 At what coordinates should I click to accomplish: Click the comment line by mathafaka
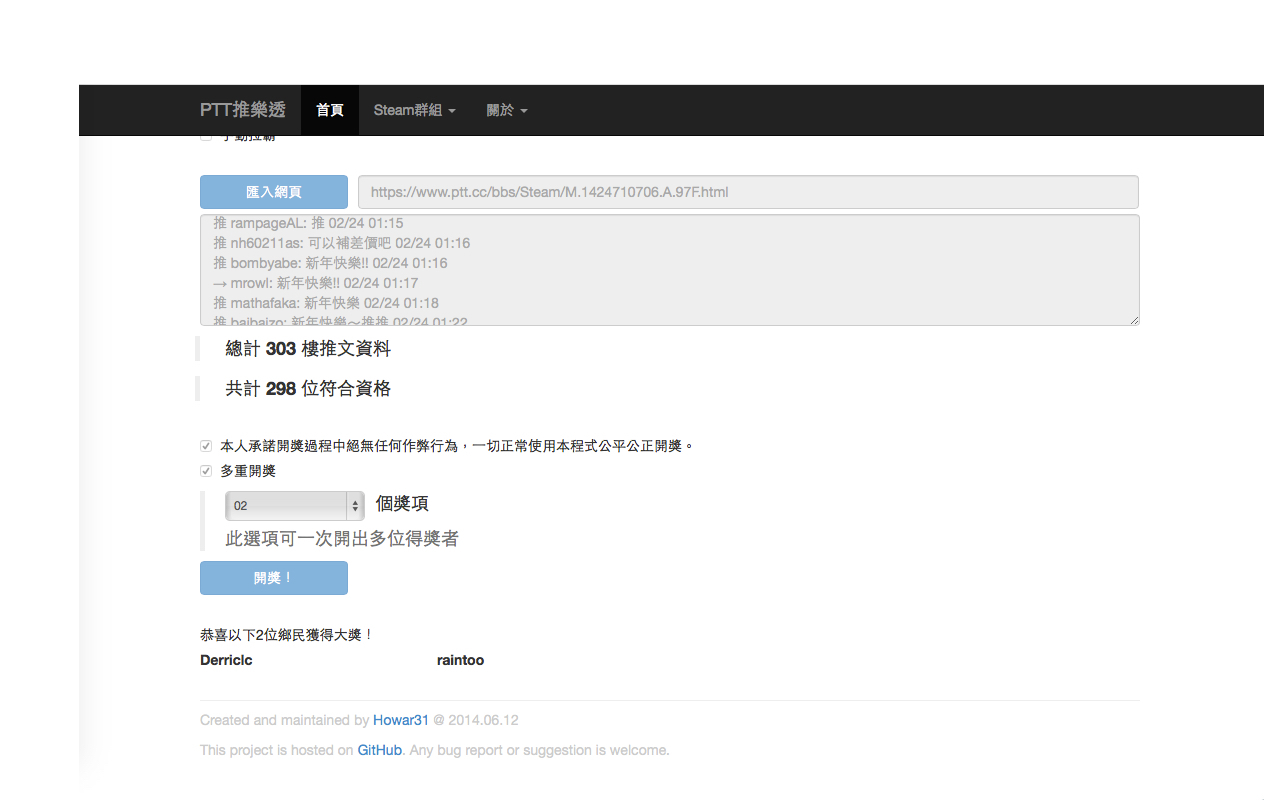(326, 303)
